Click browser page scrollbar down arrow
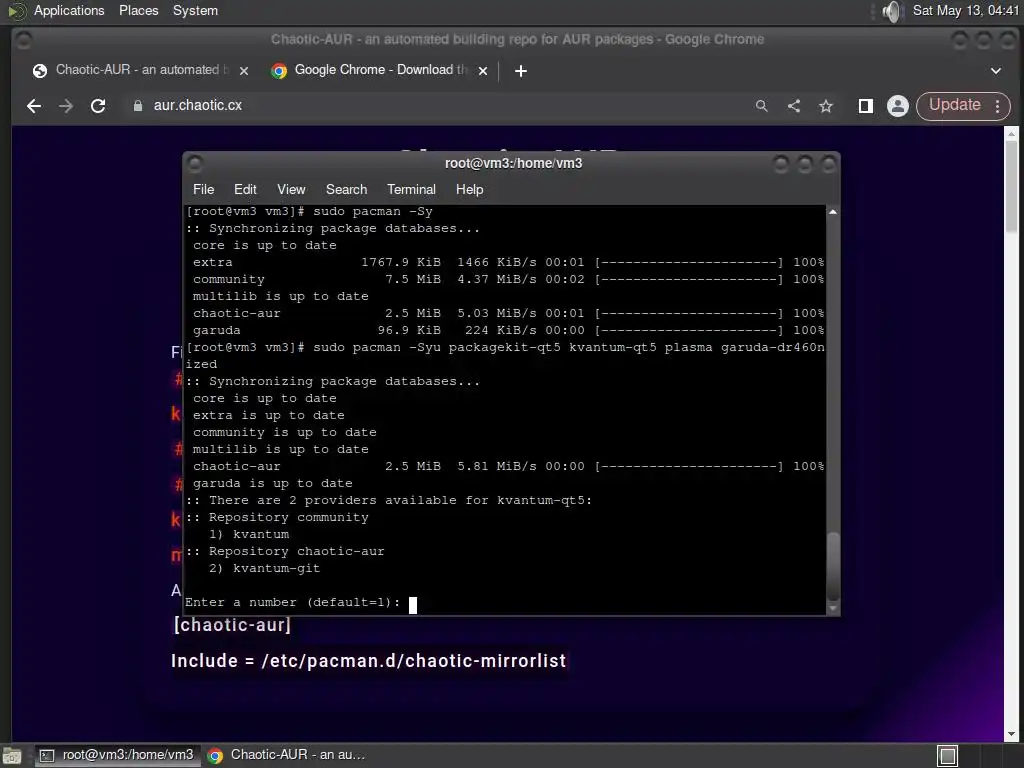1024x768 pixels. pos(1011,734)
